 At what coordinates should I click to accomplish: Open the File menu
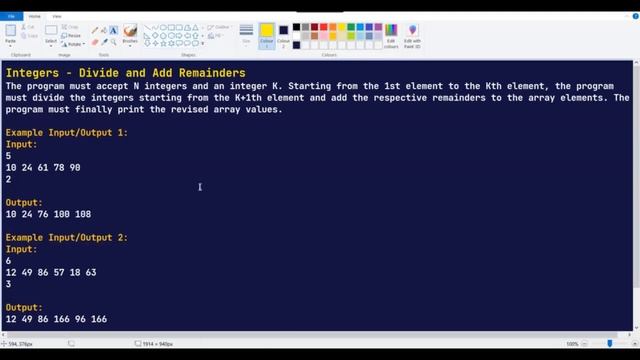coord(11,16)
